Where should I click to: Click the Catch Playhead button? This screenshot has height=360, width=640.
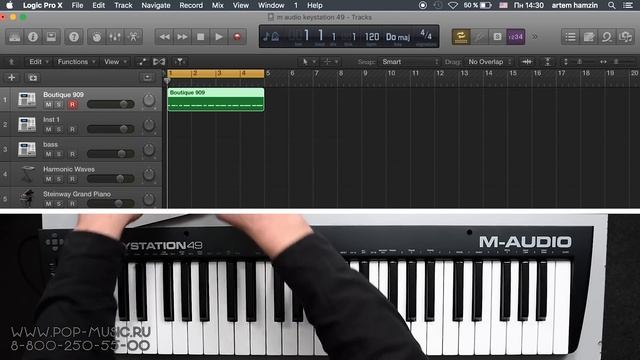tap(179, 62)
